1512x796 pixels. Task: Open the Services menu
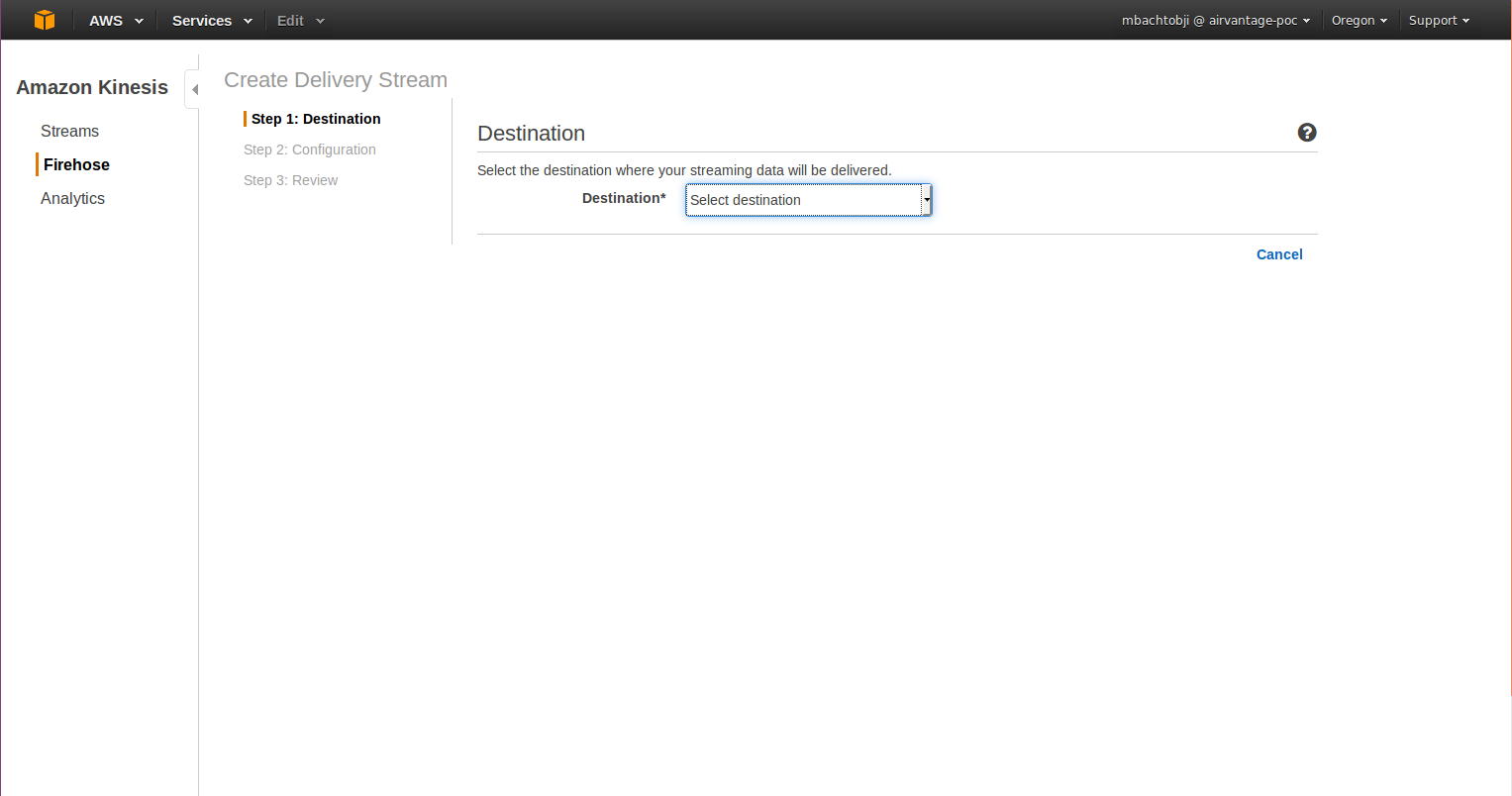point(212,20)
